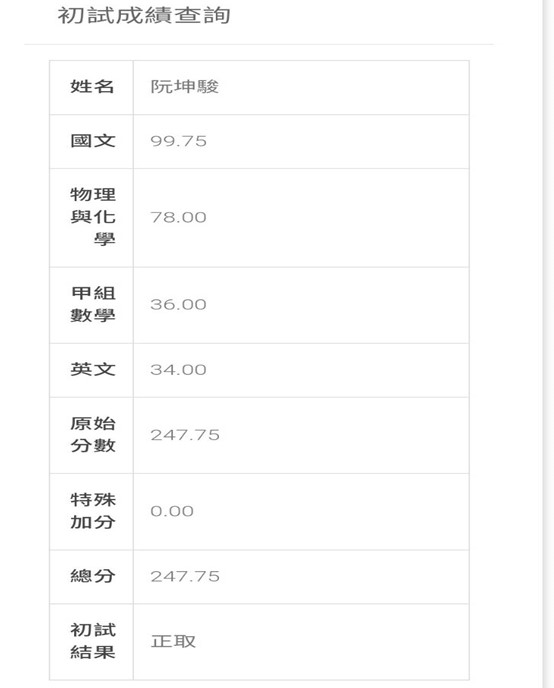Select the 英文 score 34.00
The image size is (554, 688).
[178, 370]
